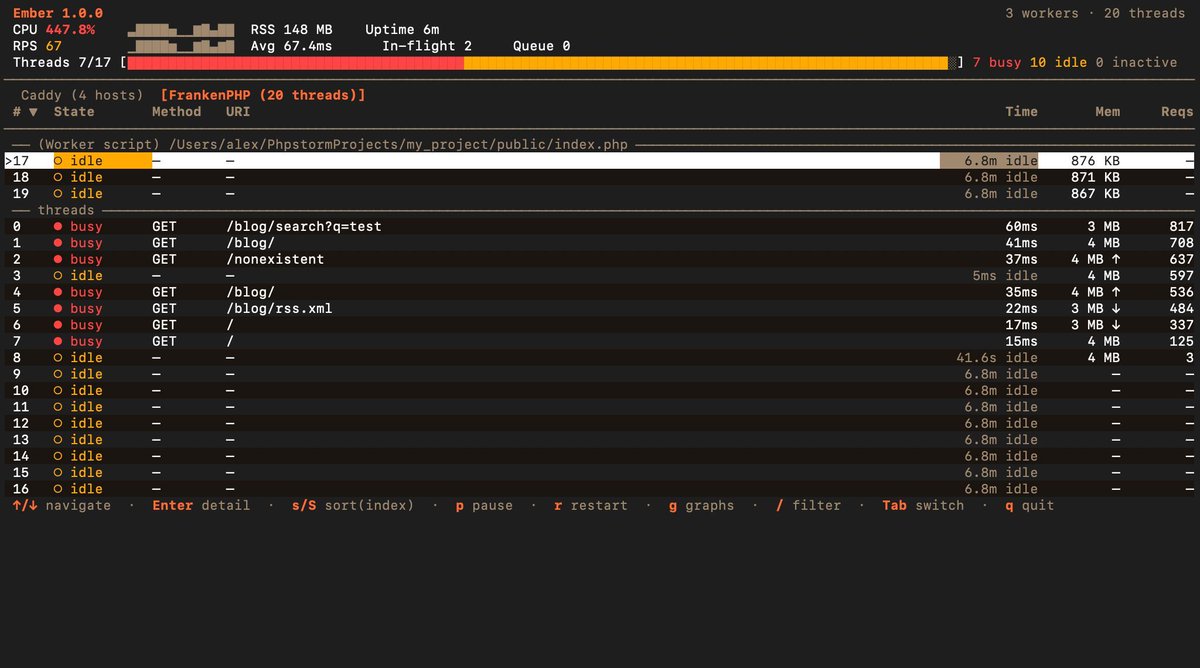Click the idle circle icon on thread 9
1200x668 pixels.
(58, 374)
